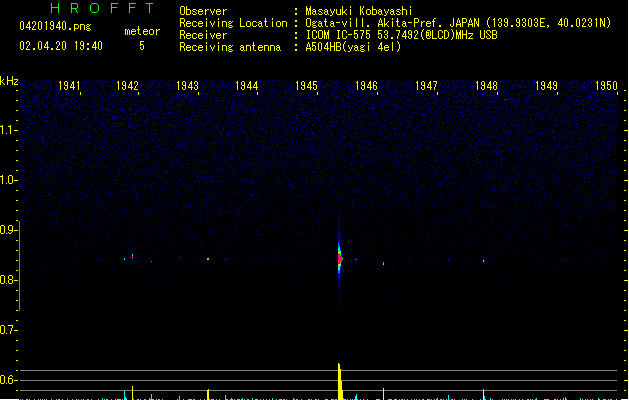Click the meteor label
This screenshot has width=629, height=400.
142,31
